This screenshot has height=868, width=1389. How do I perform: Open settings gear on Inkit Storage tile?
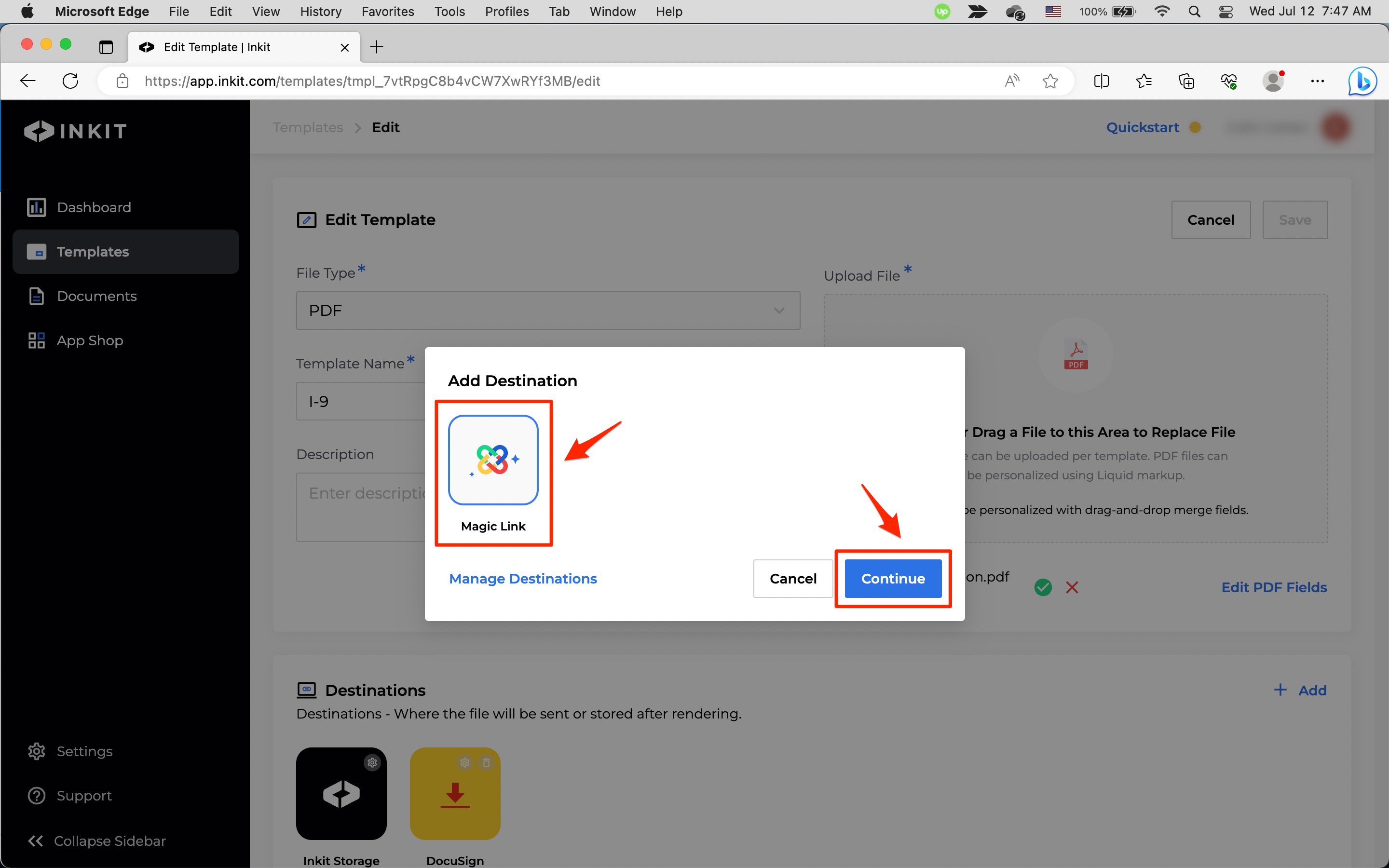click(x=372, y=762)
